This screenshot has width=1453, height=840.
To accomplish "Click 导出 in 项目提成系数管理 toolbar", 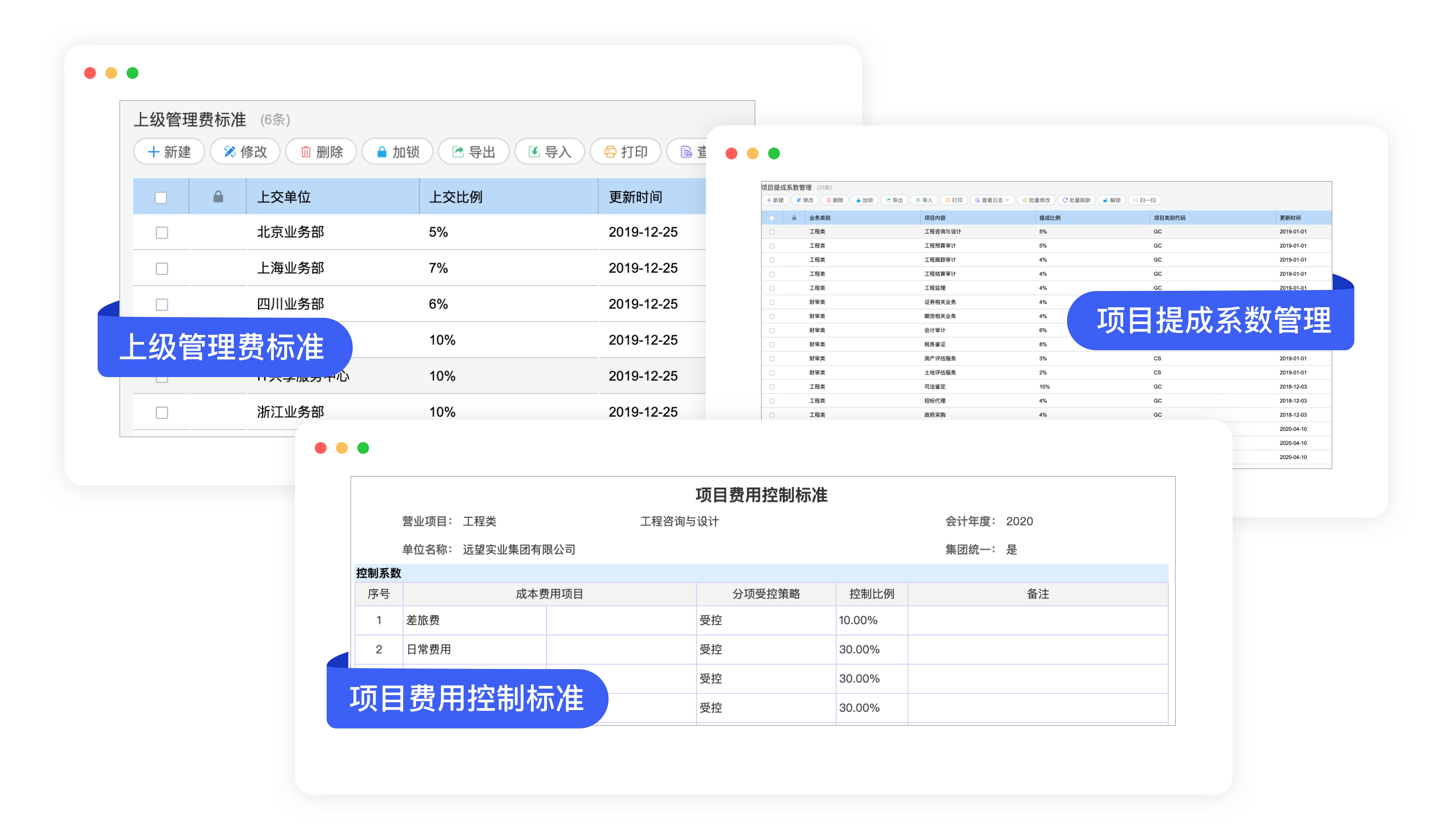I will tap(894, 200).
